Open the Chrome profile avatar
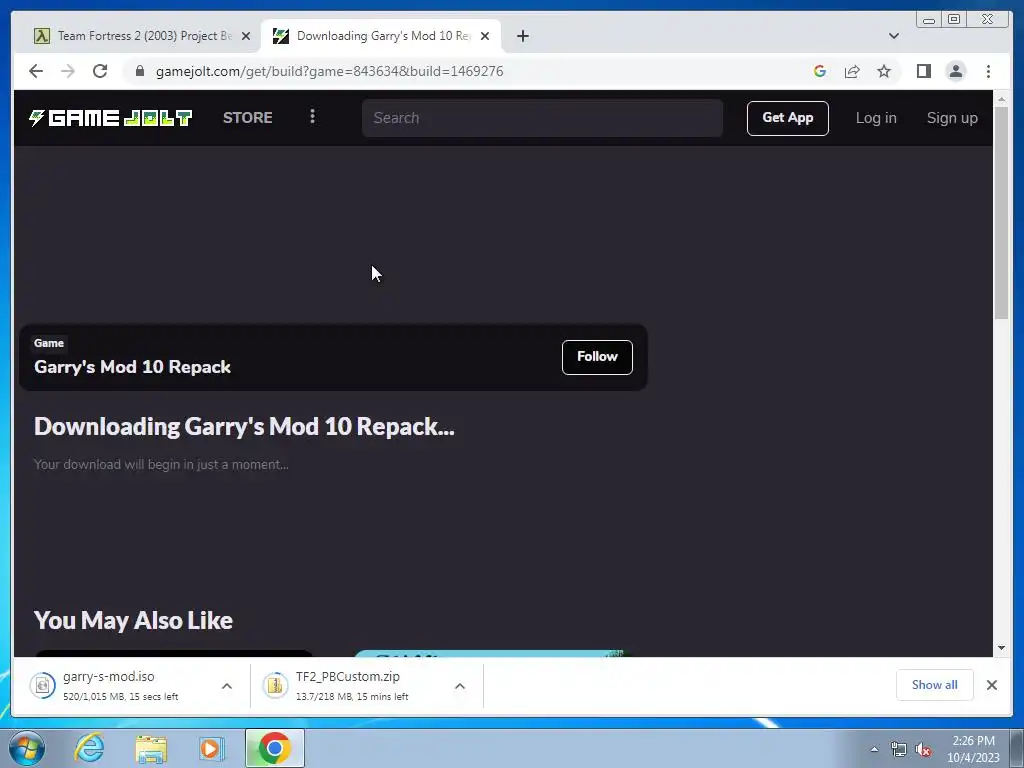Image resolution: width=1024 pixels, height=768 pixels. coord(955,71)
